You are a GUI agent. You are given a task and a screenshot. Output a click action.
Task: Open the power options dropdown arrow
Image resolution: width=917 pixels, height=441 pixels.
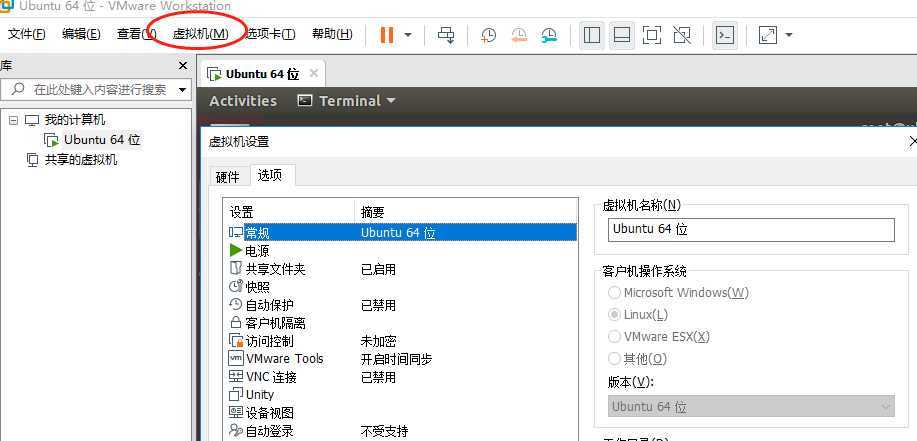coord(408,35)
